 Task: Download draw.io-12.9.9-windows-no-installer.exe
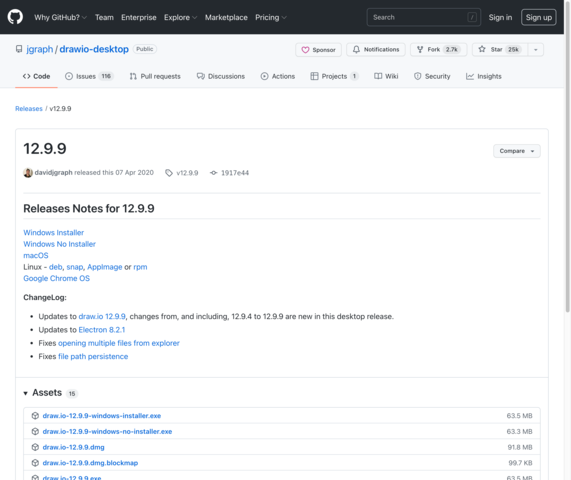click(x=107, y=431)
